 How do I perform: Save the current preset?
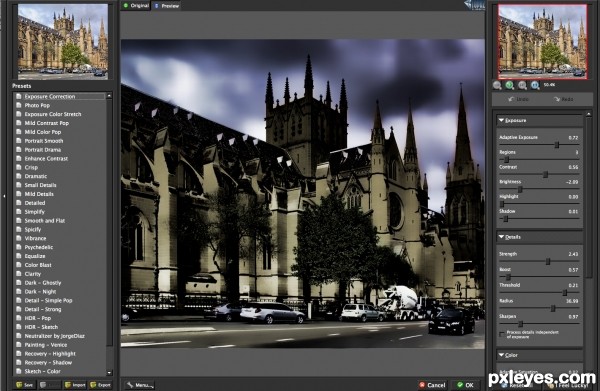(x=24, y=385)
